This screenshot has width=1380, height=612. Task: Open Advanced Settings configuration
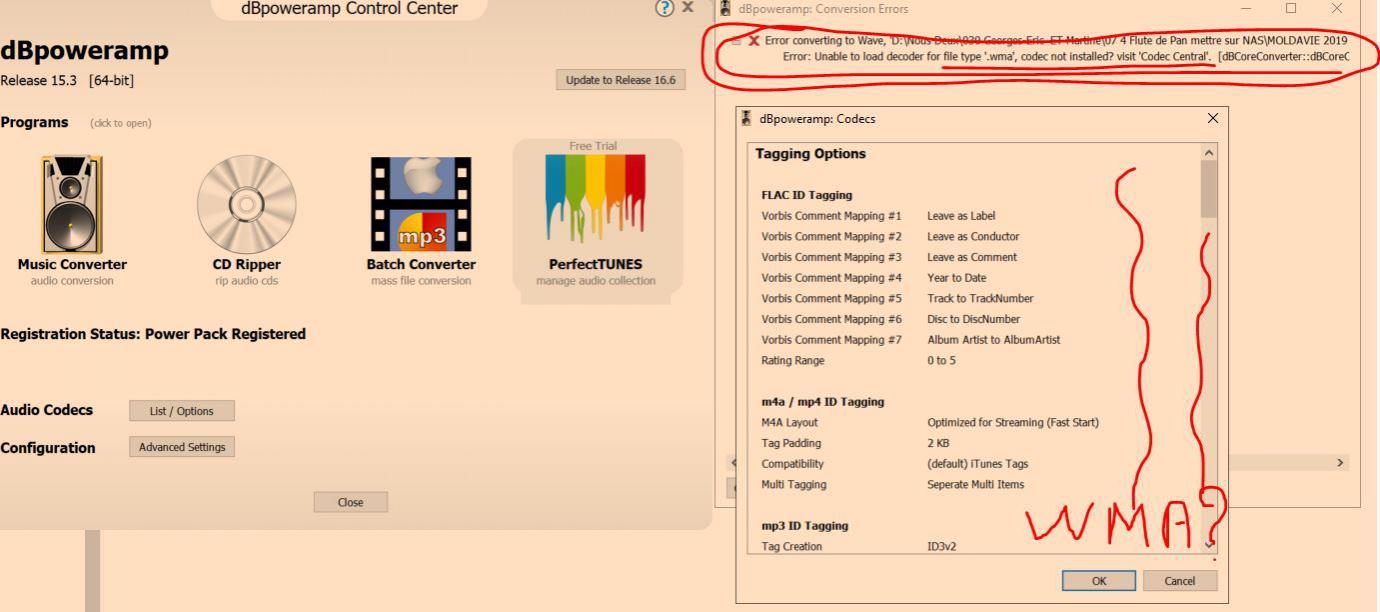(182, 447)
